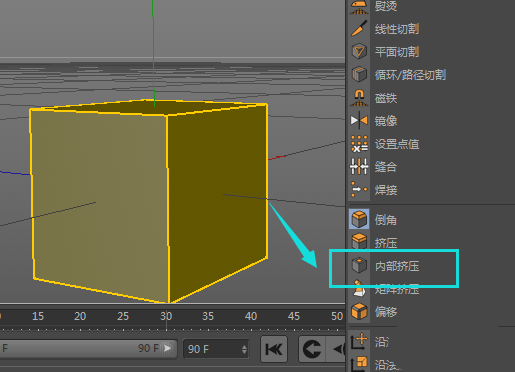Select the 挤压 extrude tool
This screenshot has height=372, width=515.
coord(374,242)
